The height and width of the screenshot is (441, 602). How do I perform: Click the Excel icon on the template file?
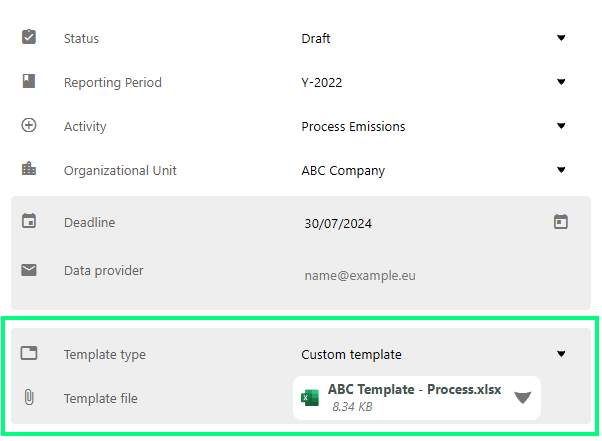click(310, 398)
